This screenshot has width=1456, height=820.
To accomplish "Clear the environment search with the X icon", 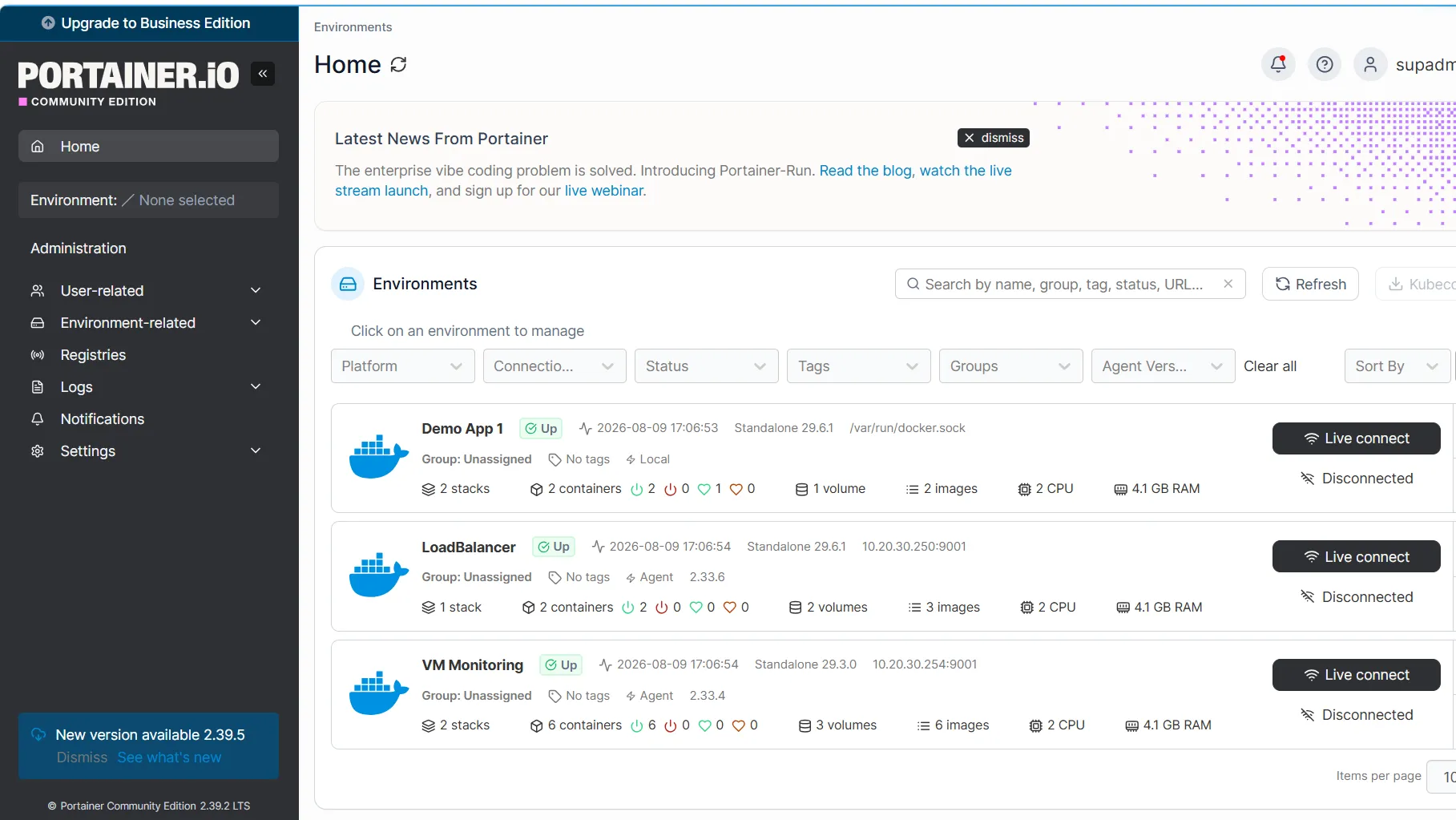I will click(x=1228, y=284).
